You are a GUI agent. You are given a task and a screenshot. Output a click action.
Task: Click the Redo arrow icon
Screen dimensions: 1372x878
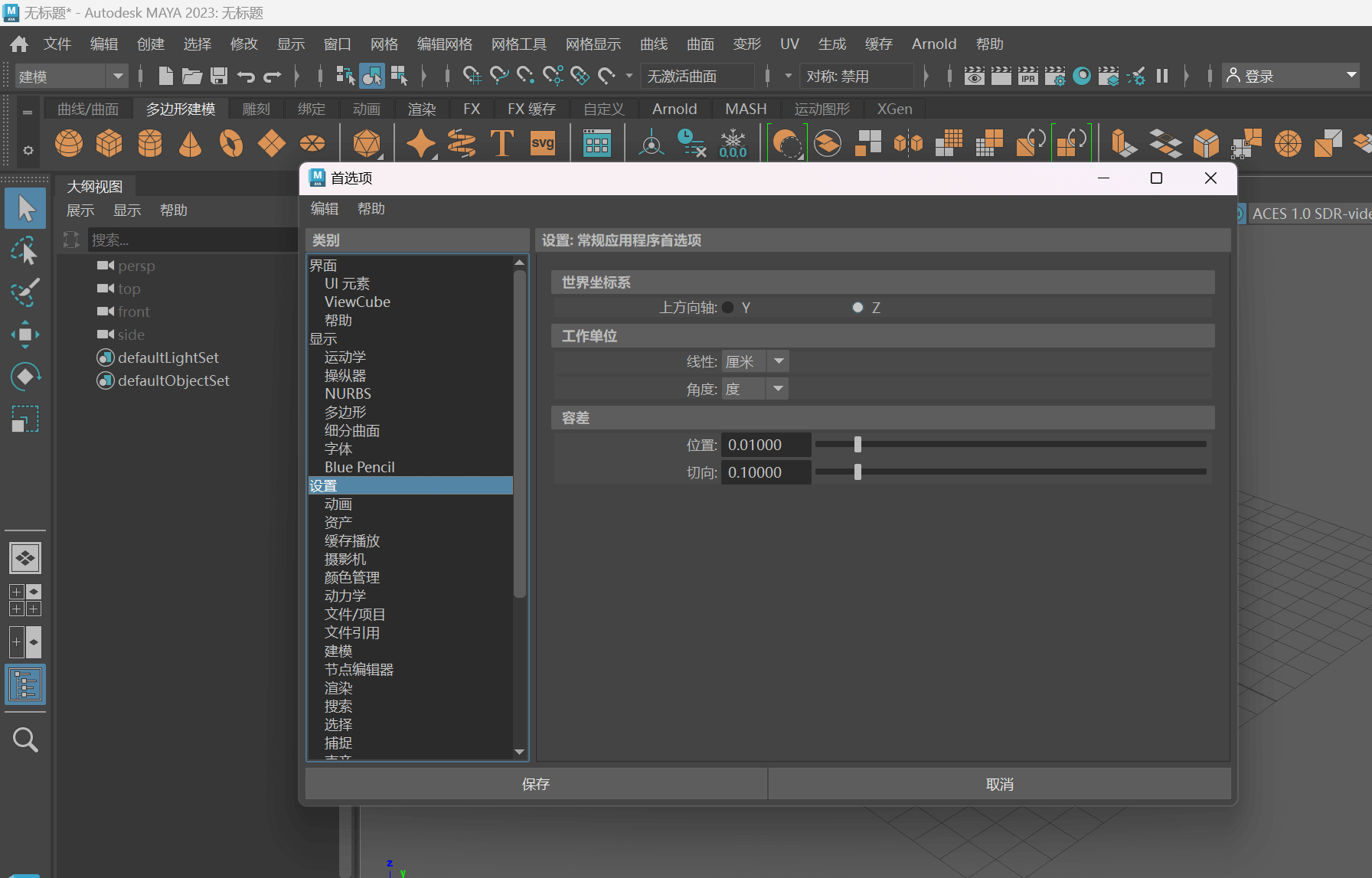point(273,76)
